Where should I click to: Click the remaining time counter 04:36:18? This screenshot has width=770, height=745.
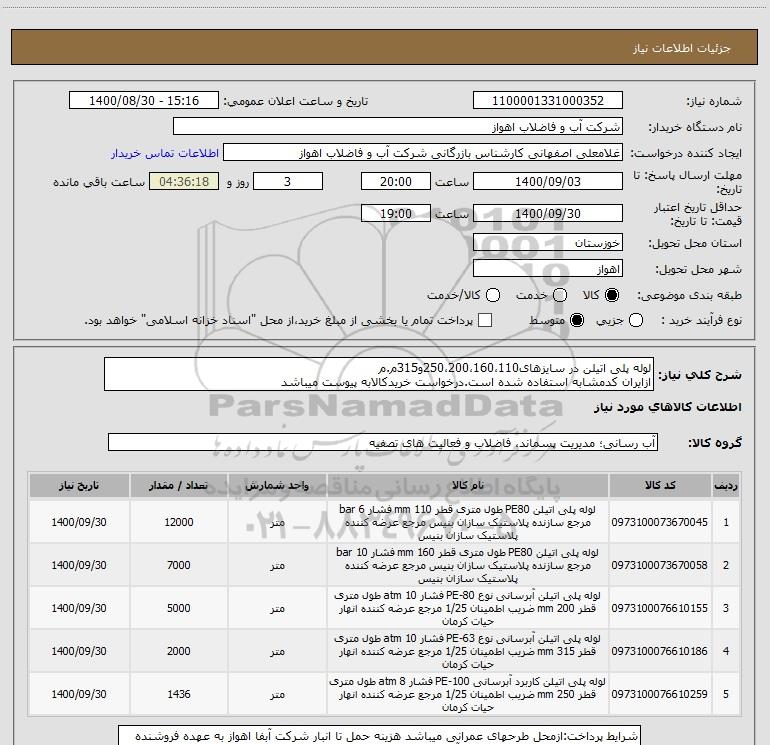coord(184,181)
